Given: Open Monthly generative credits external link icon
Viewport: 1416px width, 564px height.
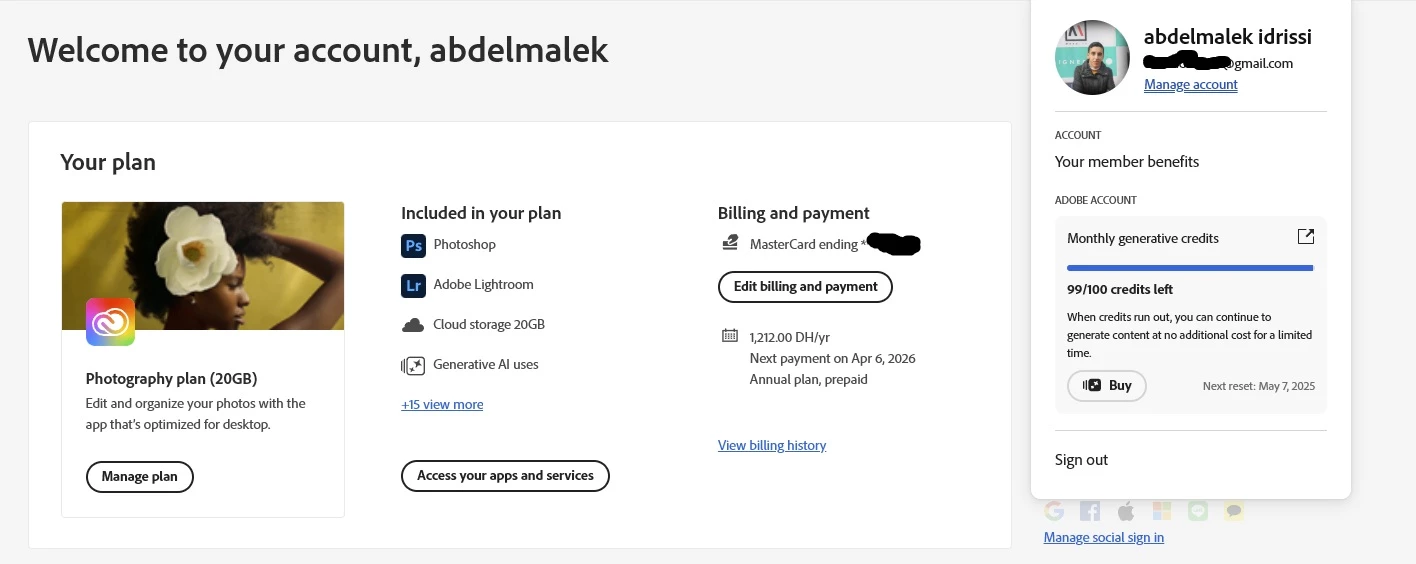Looking at the screenshot, I should [1305, 237].
